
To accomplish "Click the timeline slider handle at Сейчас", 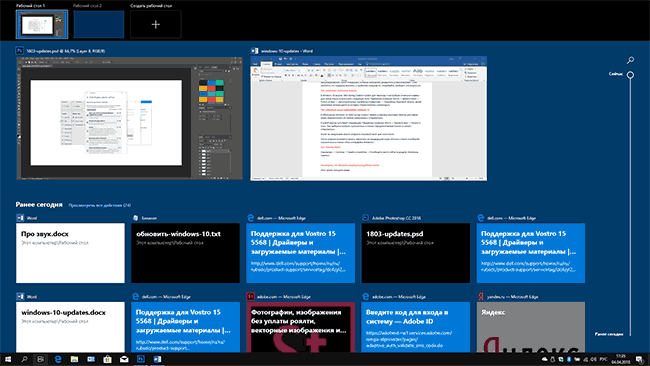I will [x=630, y=75].
